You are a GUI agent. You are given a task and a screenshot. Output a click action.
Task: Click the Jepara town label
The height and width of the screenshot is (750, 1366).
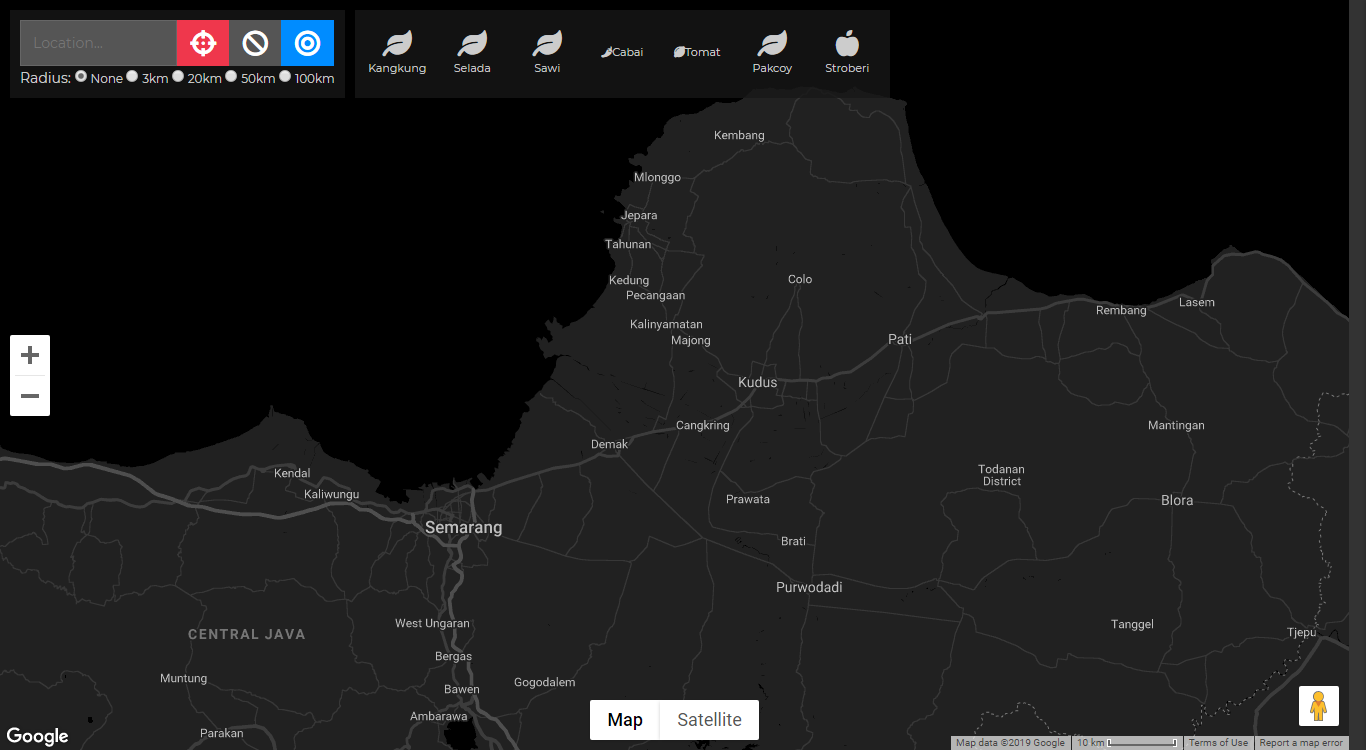(639, 215)
